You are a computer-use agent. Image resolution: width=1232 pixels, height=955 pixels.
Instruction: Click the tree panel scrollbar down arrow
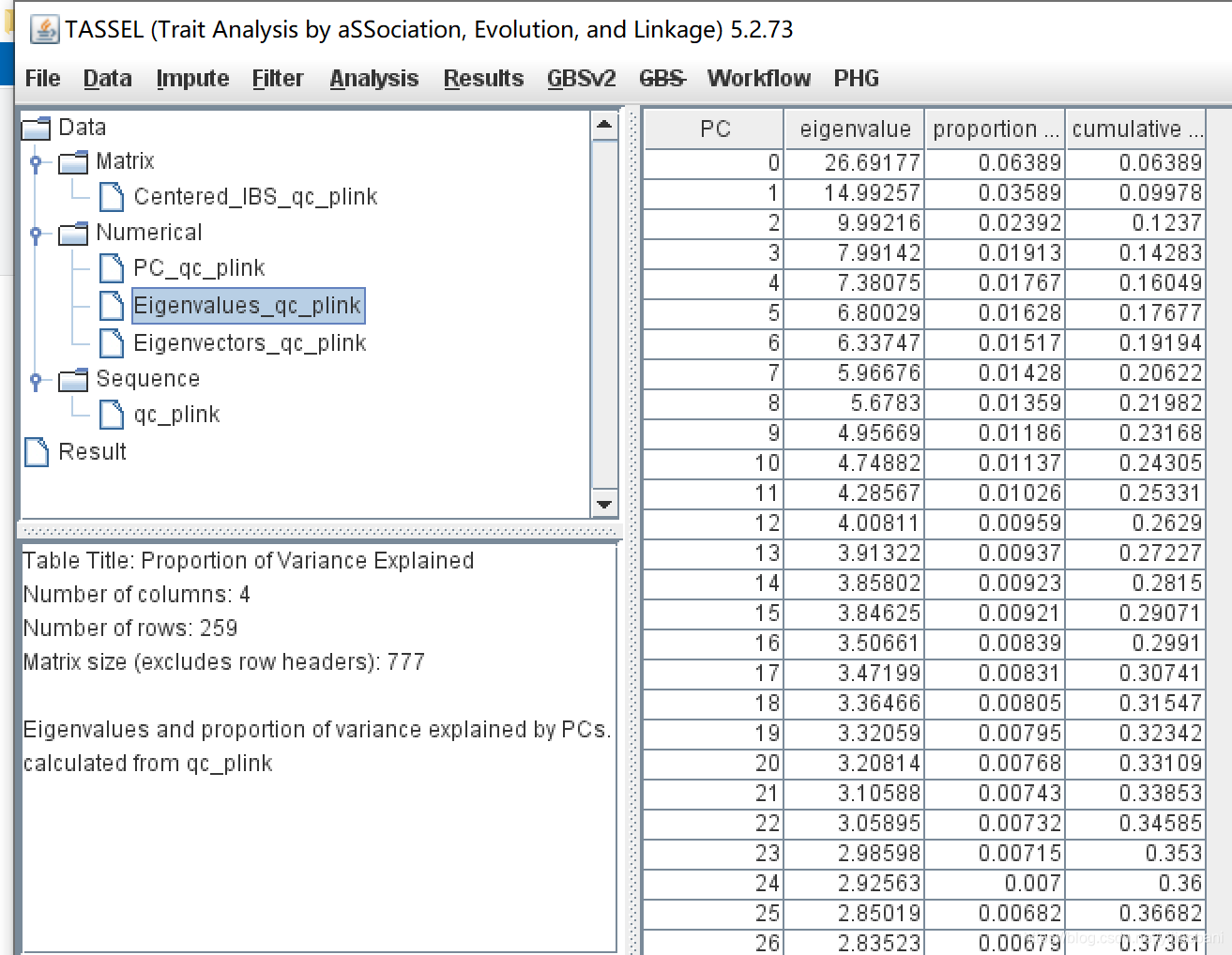[604, 505]
